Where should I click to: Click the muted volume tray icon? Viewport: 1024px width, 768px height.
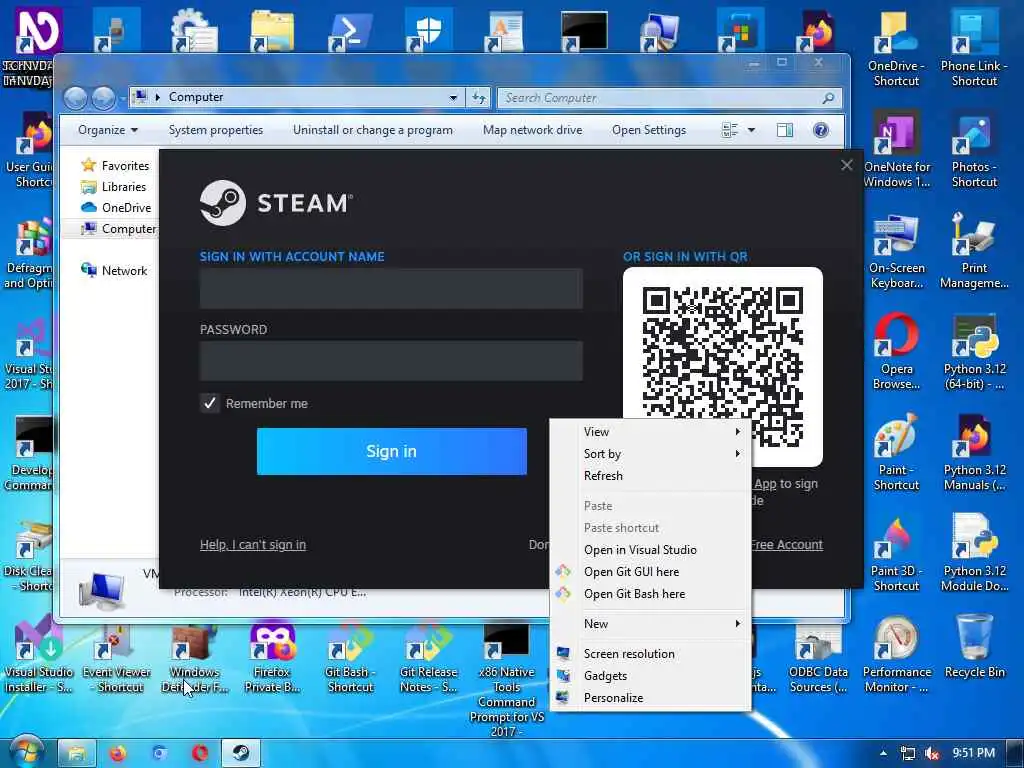coord(932,753)
